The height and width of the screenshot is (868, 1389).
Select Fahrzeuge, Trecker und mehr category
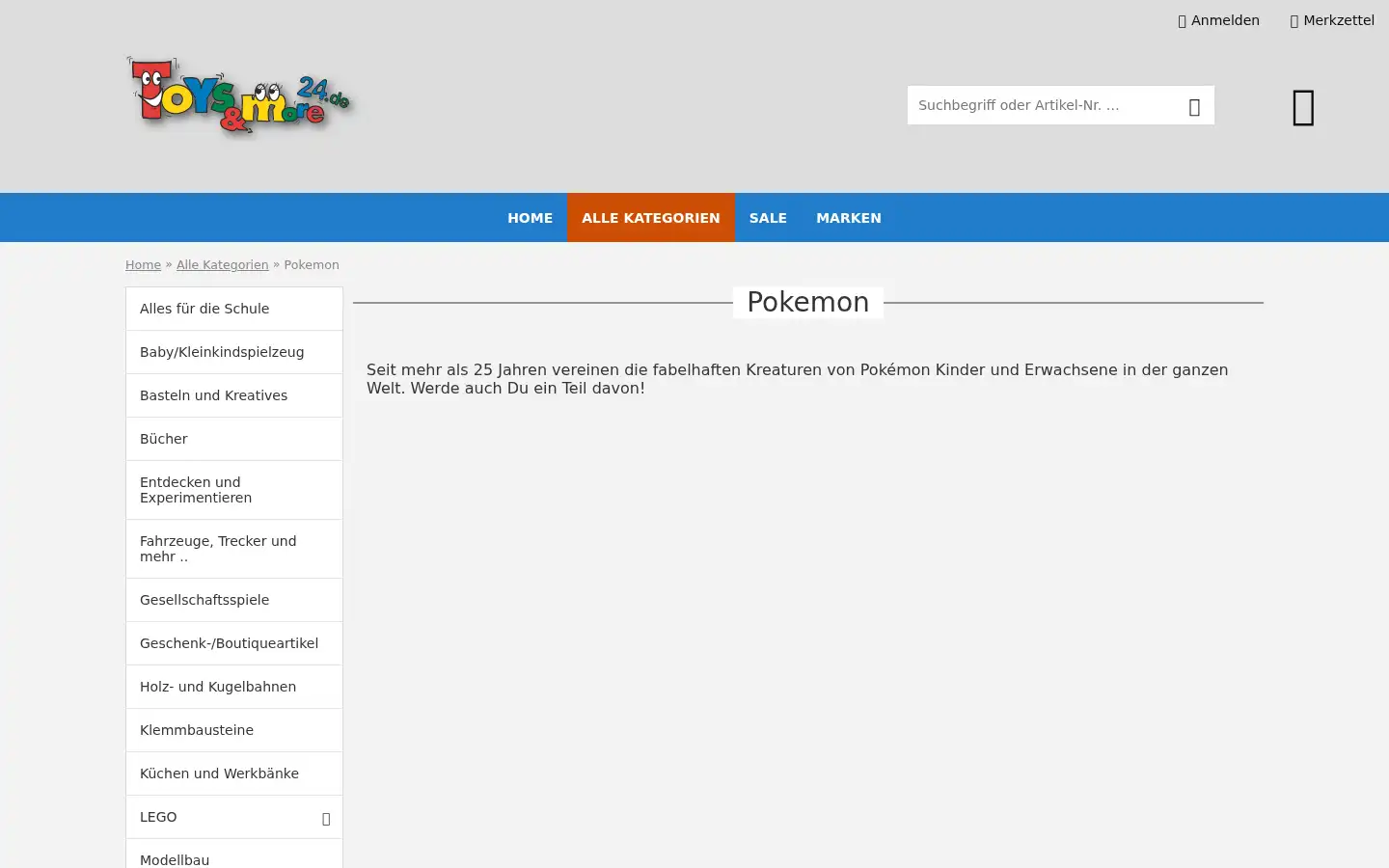tap(233, 549)
